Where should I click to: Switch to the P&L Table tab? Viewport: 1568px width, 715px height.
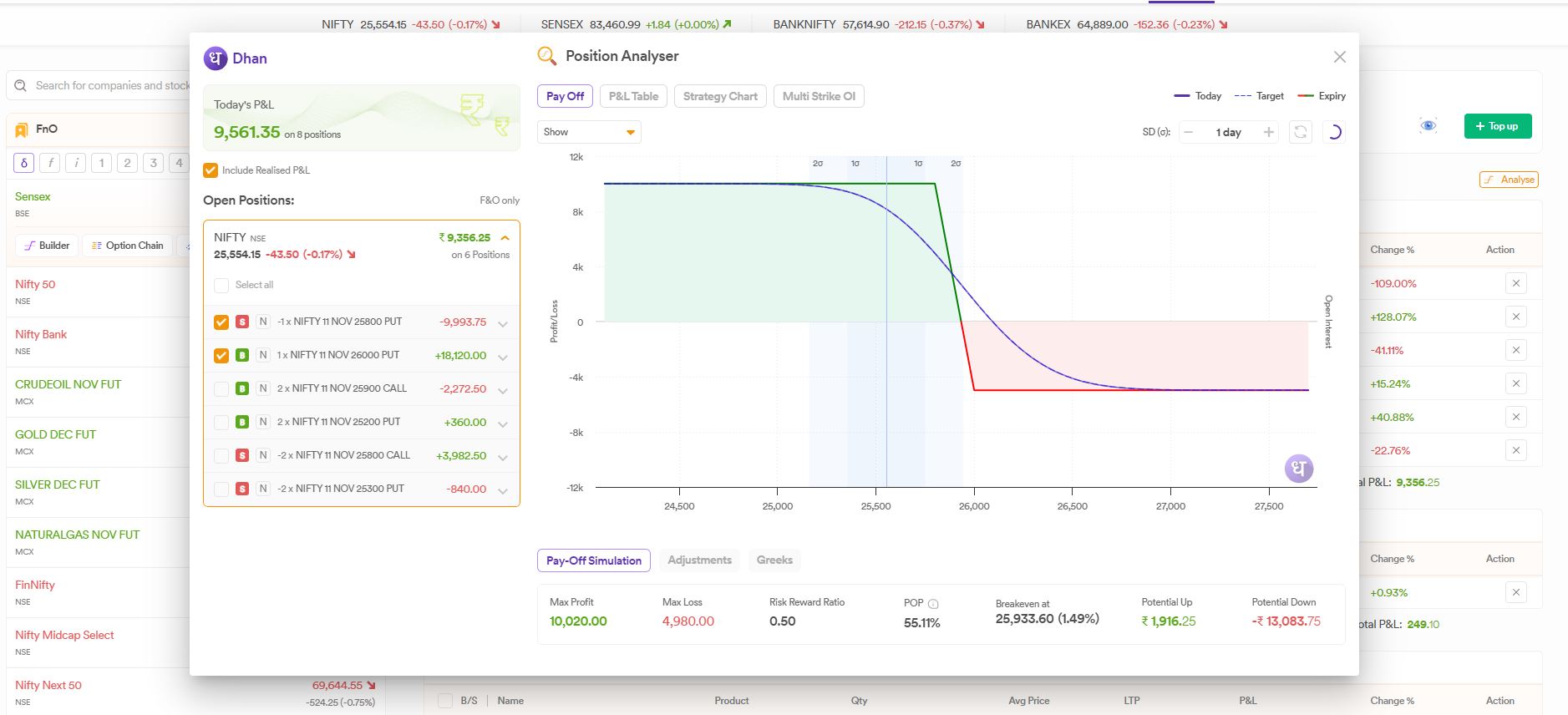[x=633, y=96]
